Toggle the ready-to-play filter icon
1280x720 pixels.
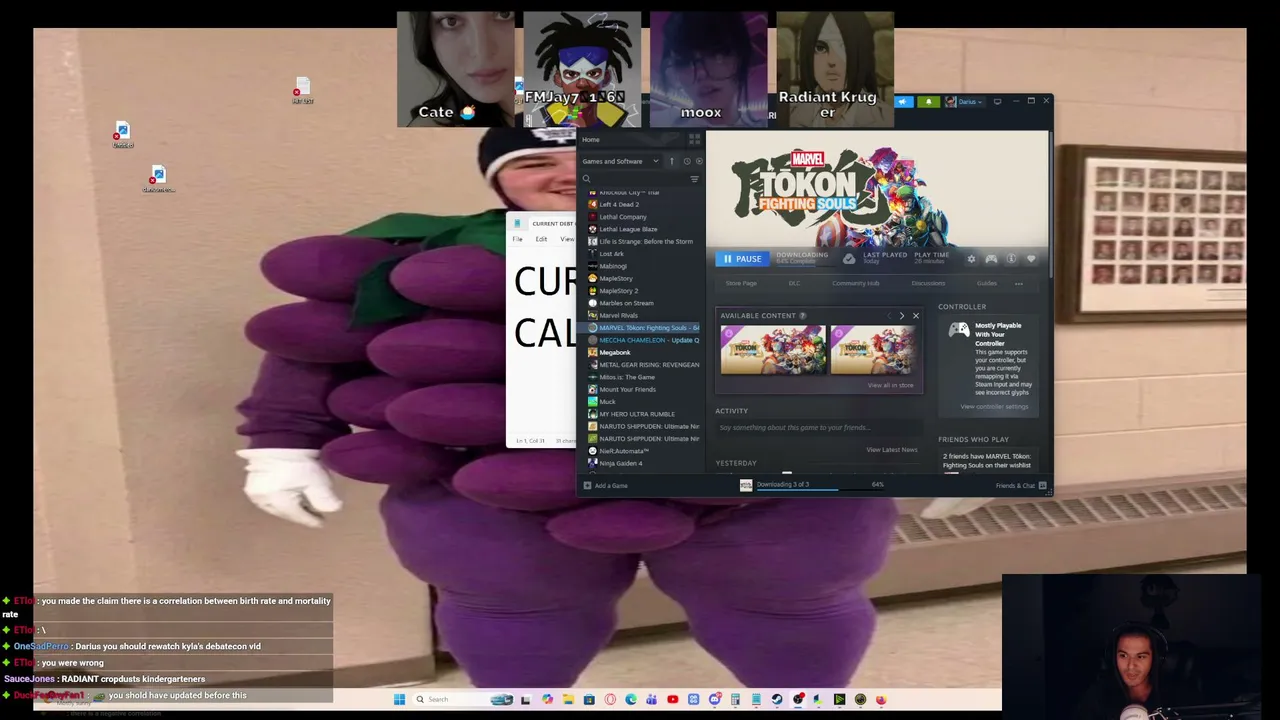[698, 161]
